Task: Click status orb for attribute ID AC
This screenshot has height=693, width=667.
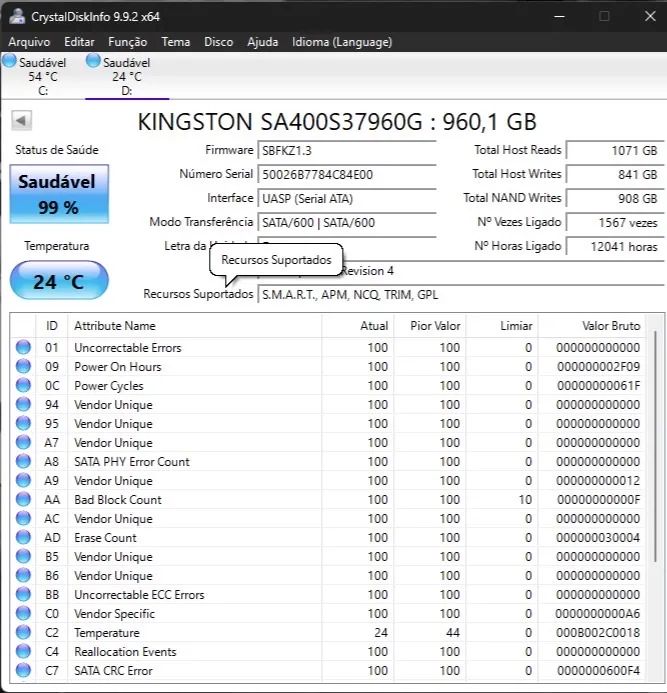Action: coord(23,518)
